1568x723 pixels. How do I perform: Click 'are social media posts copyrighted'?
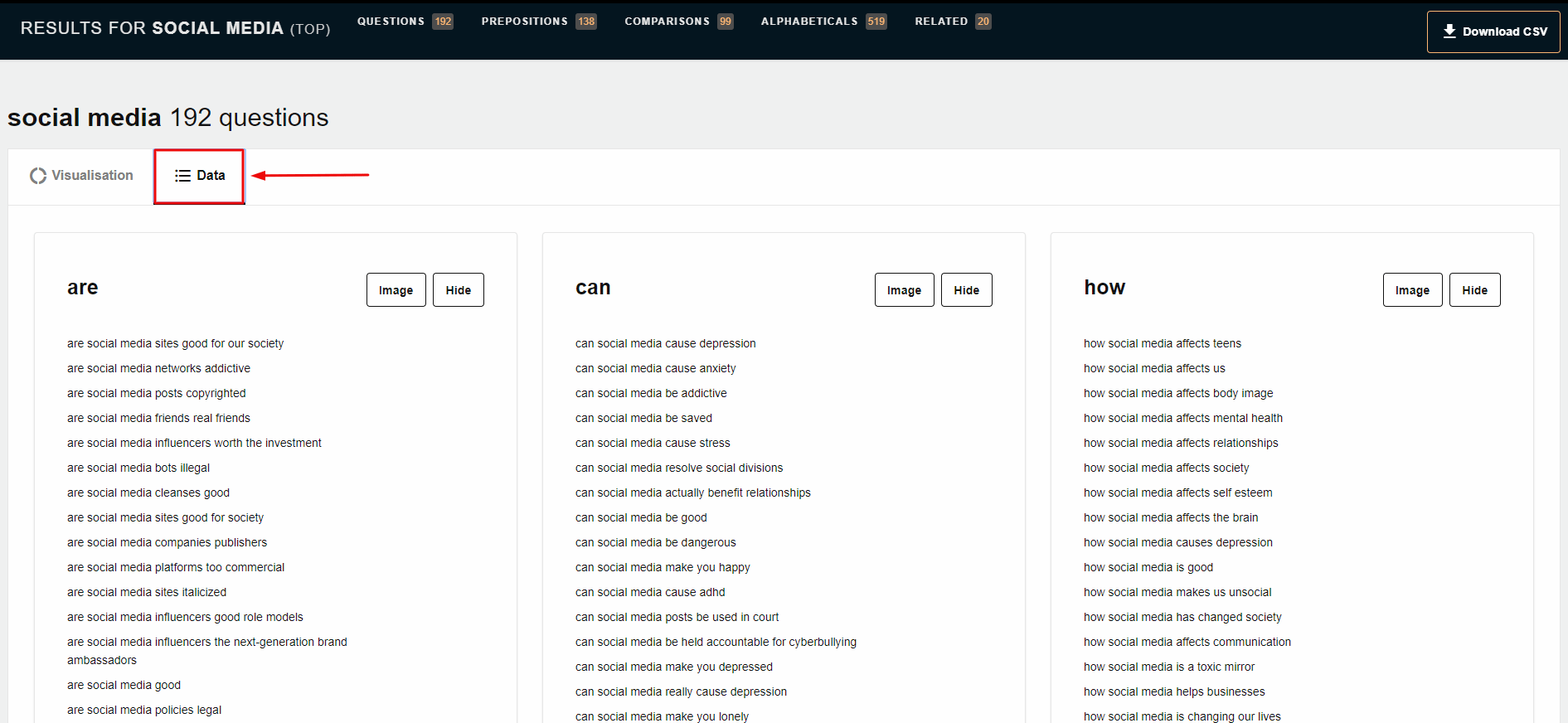point(157,393)
